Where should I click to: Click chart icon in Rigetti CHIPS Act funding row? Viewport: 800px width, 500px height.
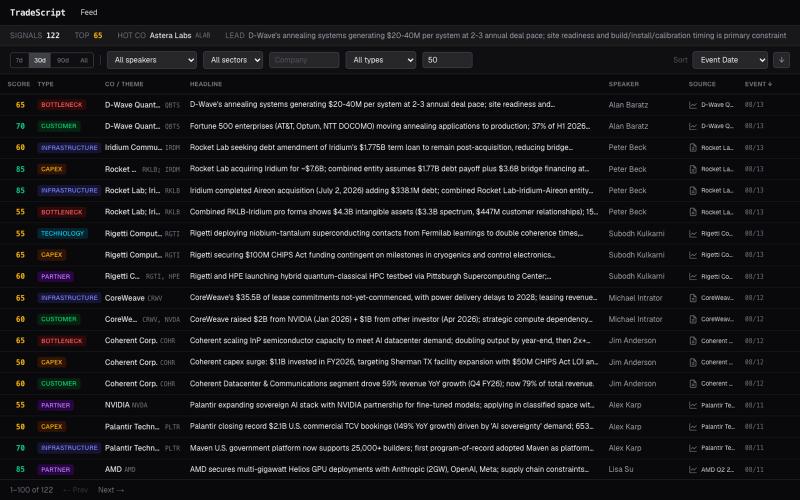693,255
